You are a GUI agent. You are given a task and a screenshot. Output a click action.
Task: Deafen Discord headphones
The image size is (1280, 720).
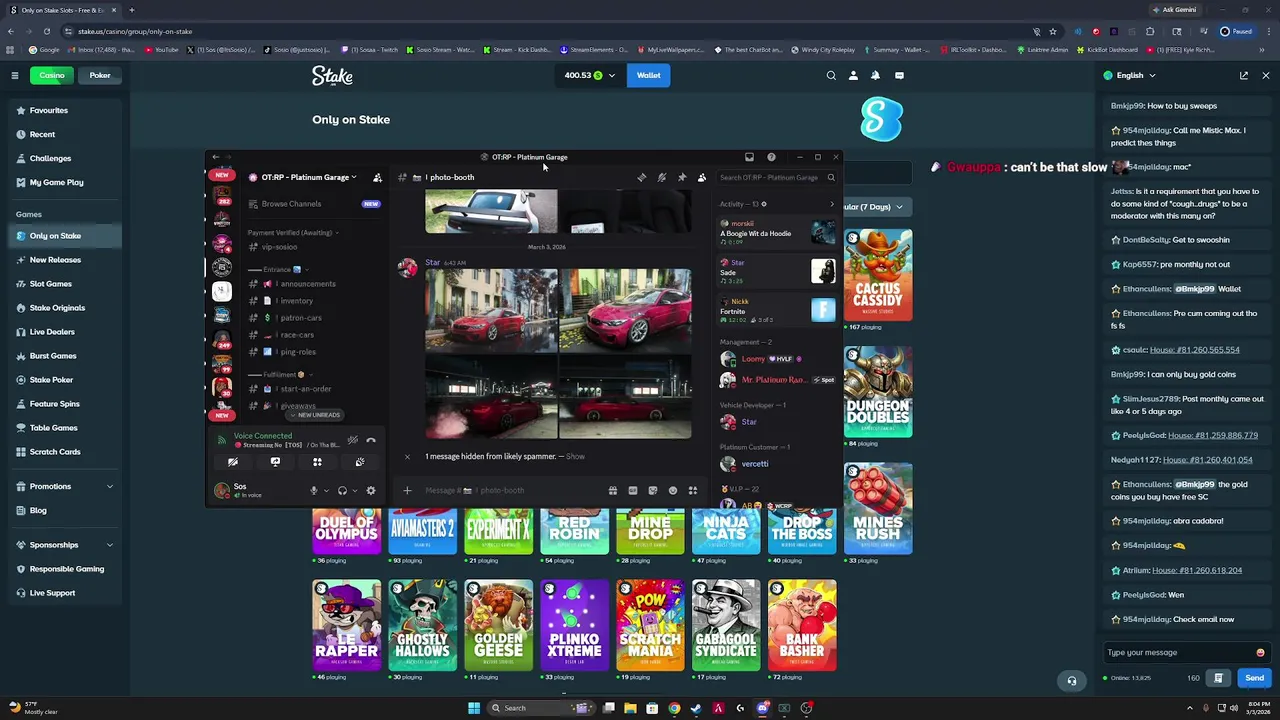tap(342, 490)
